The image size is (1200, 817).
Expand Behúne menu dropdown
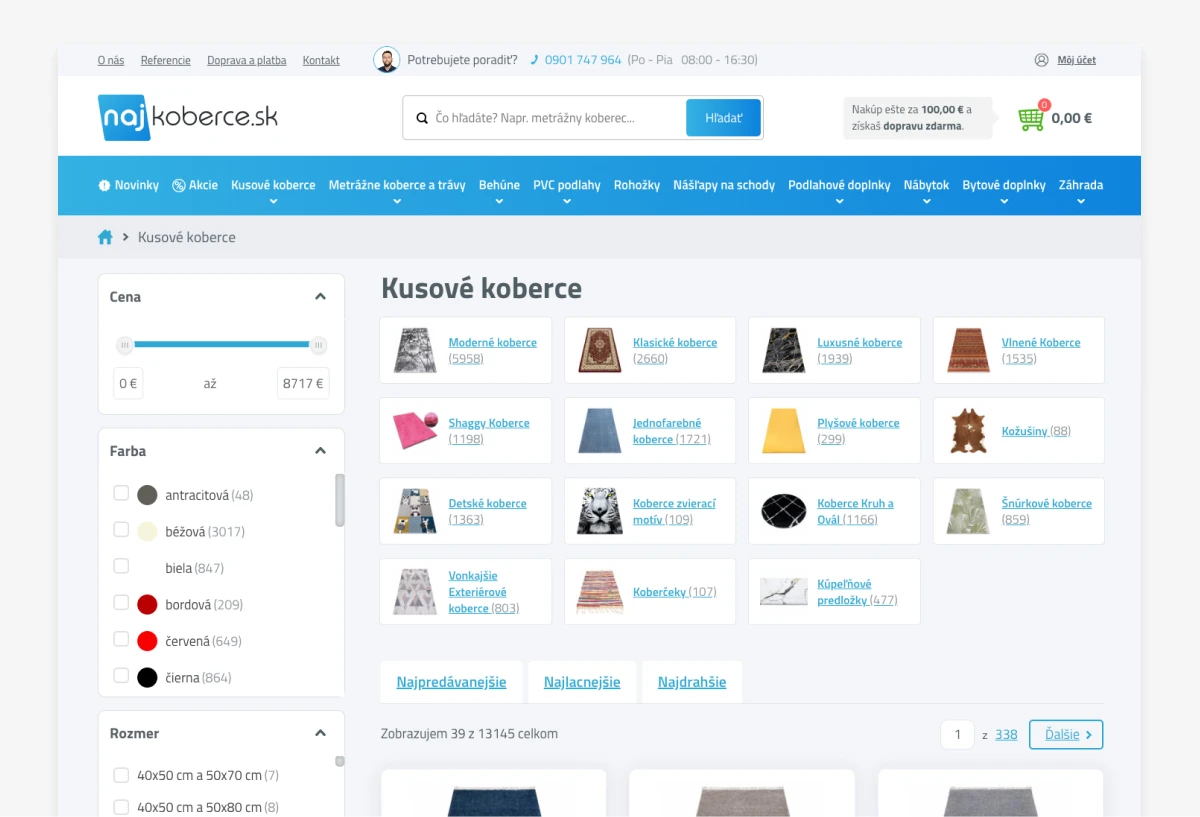point(499,201)
